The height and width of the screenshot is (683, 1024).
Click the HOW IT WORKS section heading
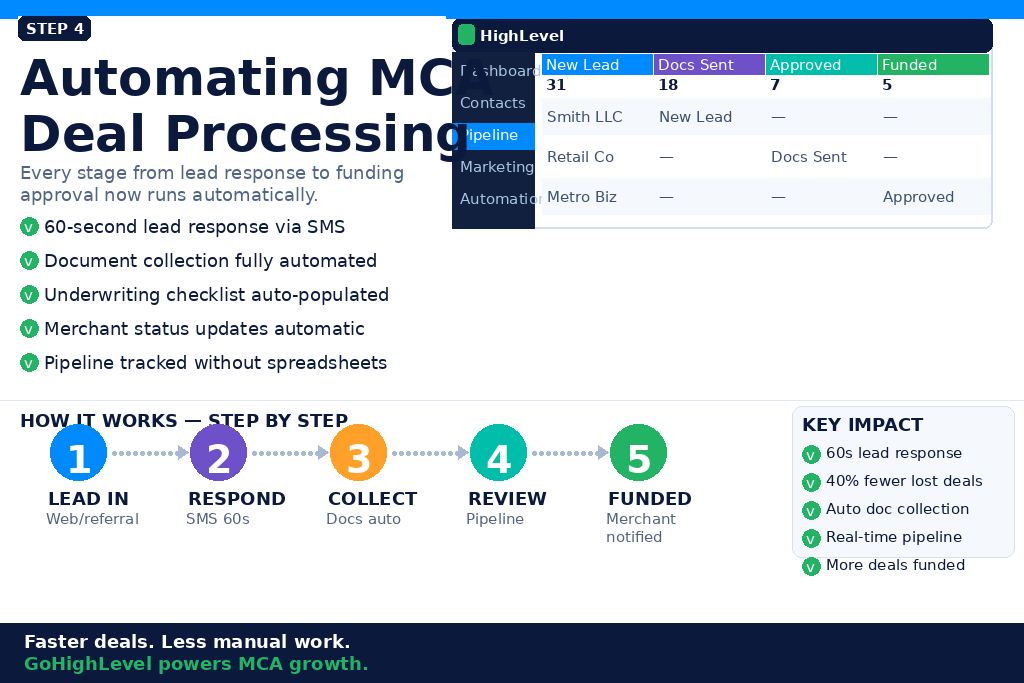tap(184, 421)
